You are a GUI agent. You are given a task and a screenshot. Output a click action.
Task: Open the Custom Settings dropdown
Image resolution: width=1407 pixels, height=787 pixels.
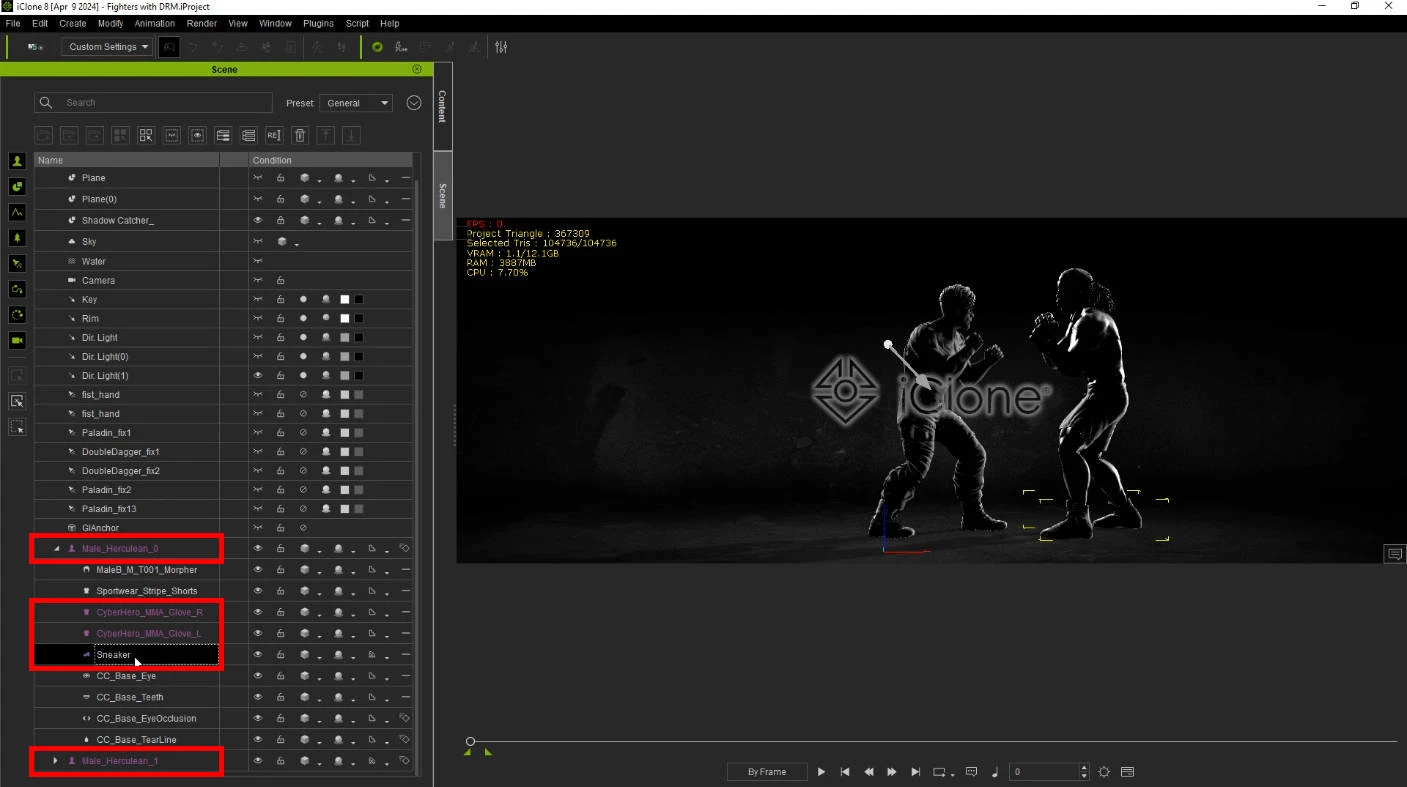108,47
